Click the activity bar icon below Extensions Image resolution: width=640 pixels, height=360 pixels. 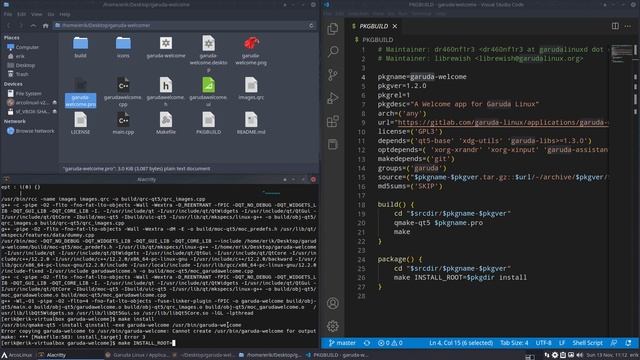click(333, 144)
